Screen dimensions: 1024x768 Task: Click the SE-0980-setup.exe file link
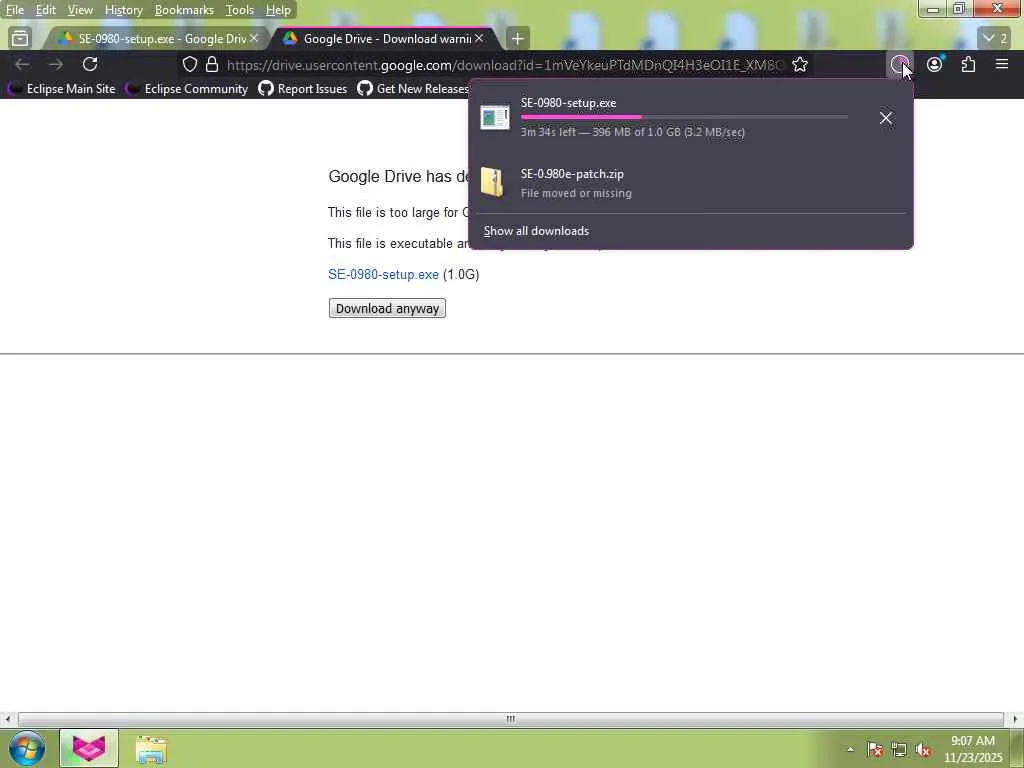pos(383,274)
